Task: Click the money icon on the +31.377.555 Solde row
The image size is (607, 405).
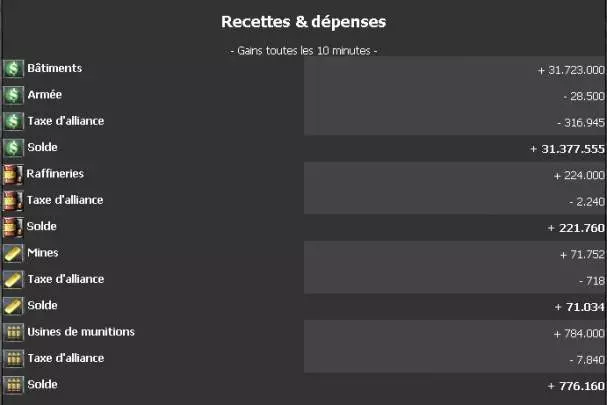Action: click(x=13, y=148)
